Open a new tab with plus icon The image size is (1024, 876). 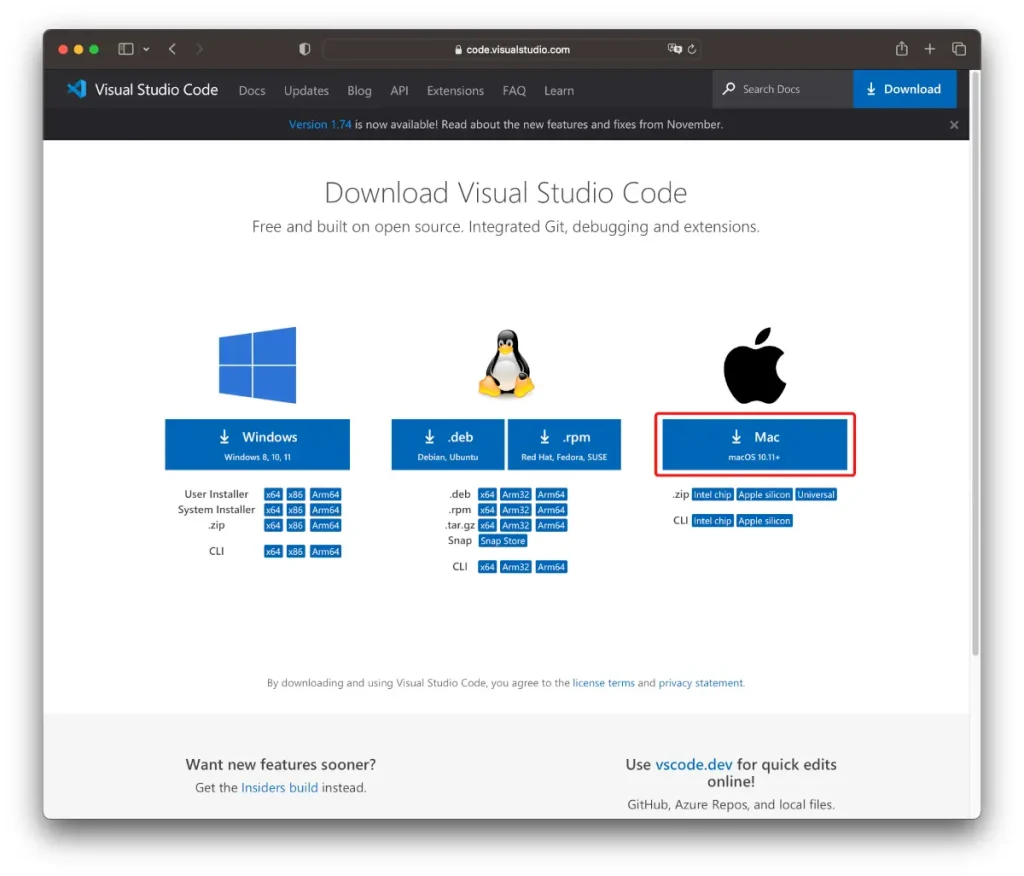coord(930,49)
